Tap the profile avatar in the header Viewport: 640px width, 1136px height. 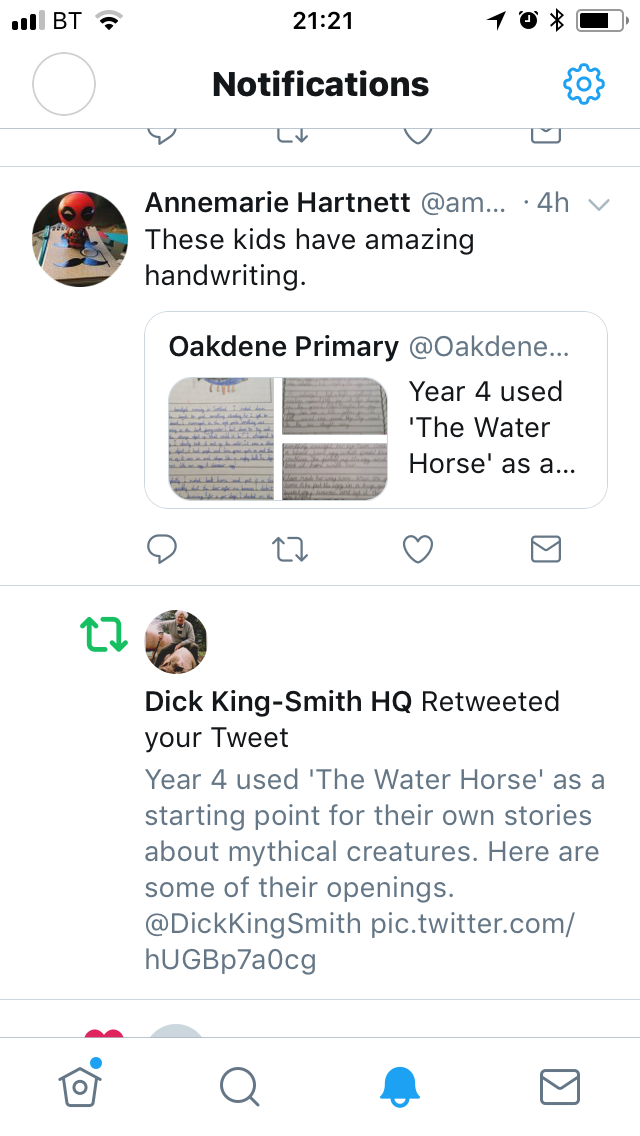64,84
